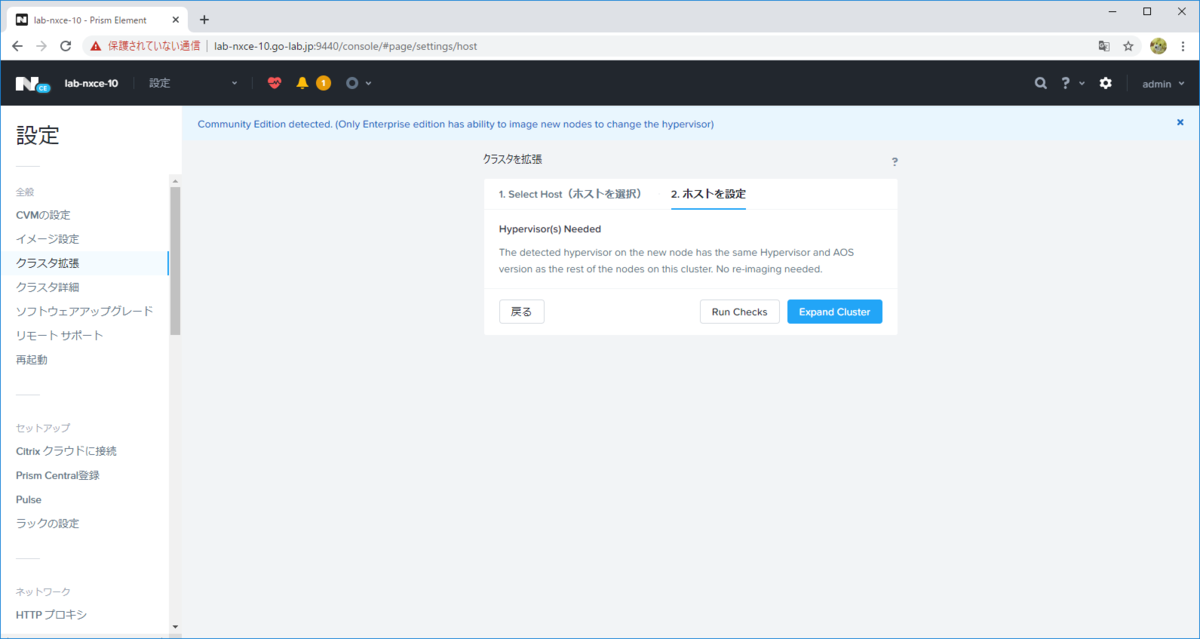Open Prism Central登録 setting
1200x639 pixels.
point(58,475)
